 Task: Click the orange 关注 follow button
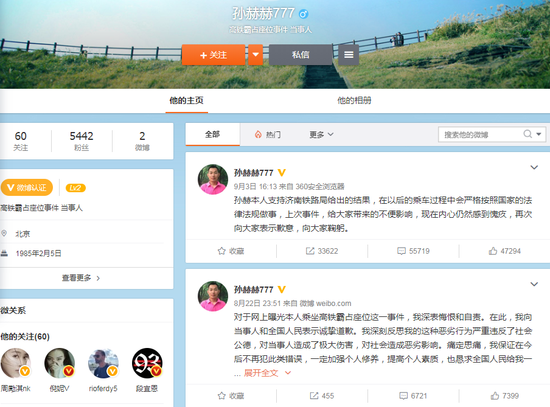213,55
